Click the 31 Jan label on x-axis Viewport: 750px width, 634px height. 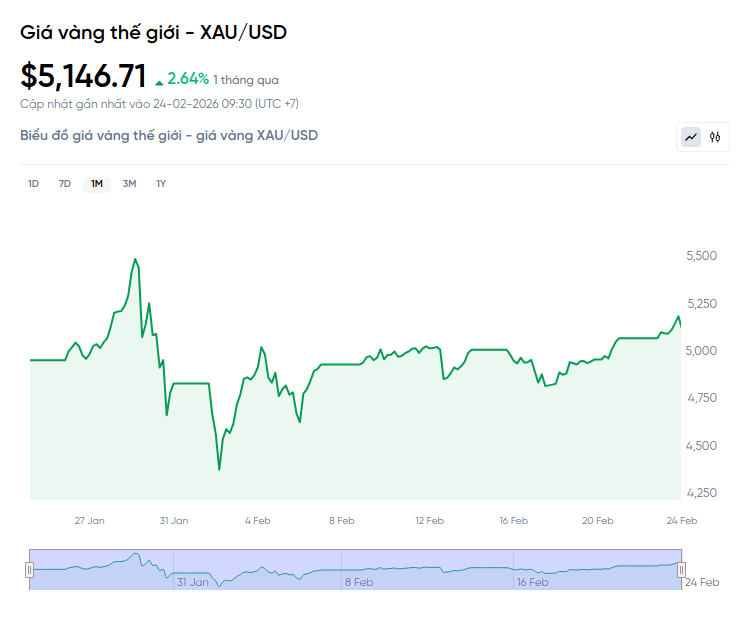tap(173, 520)
